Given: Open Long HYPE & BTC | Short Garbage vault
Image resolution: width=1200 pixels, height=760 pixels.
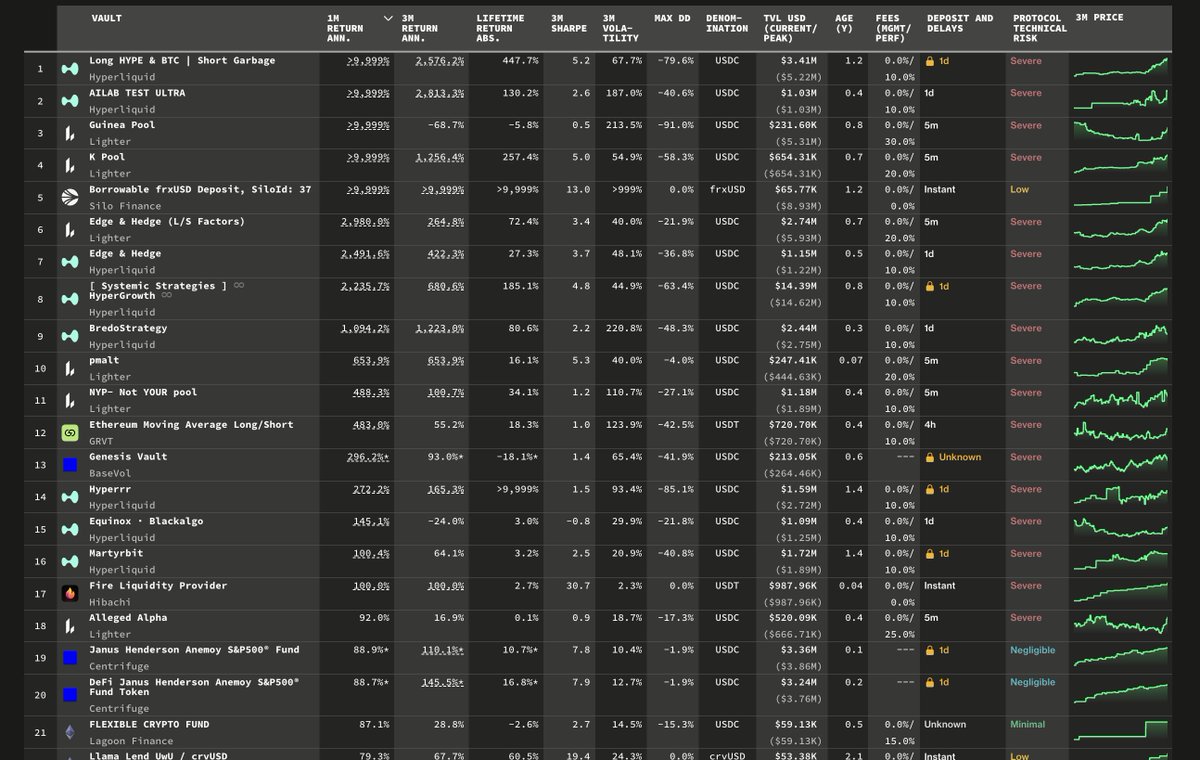Looking at the screenshot, I should click(182, 61).
